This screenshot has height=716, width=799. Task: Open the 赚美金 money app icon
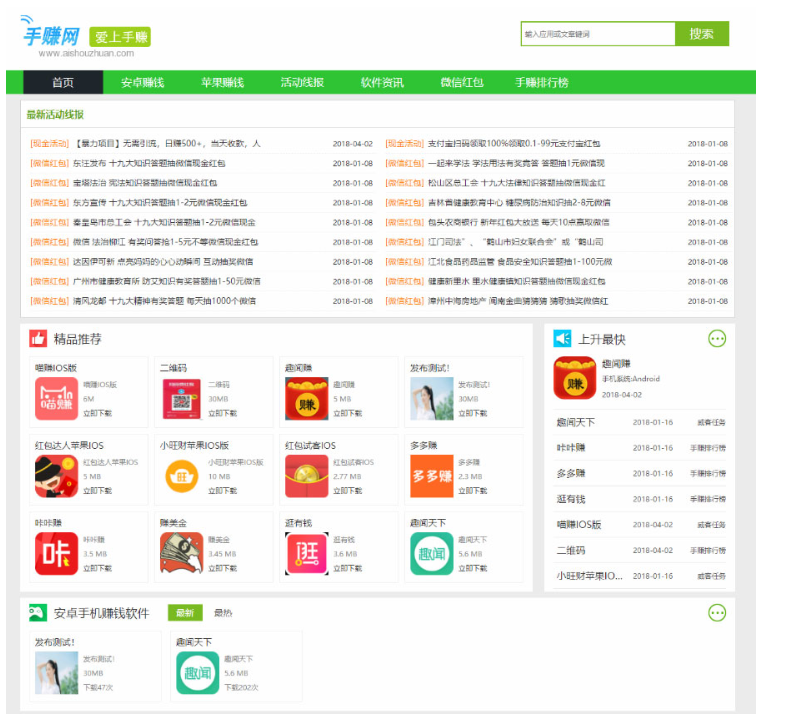pyautogui.click(x=181, y=553)
